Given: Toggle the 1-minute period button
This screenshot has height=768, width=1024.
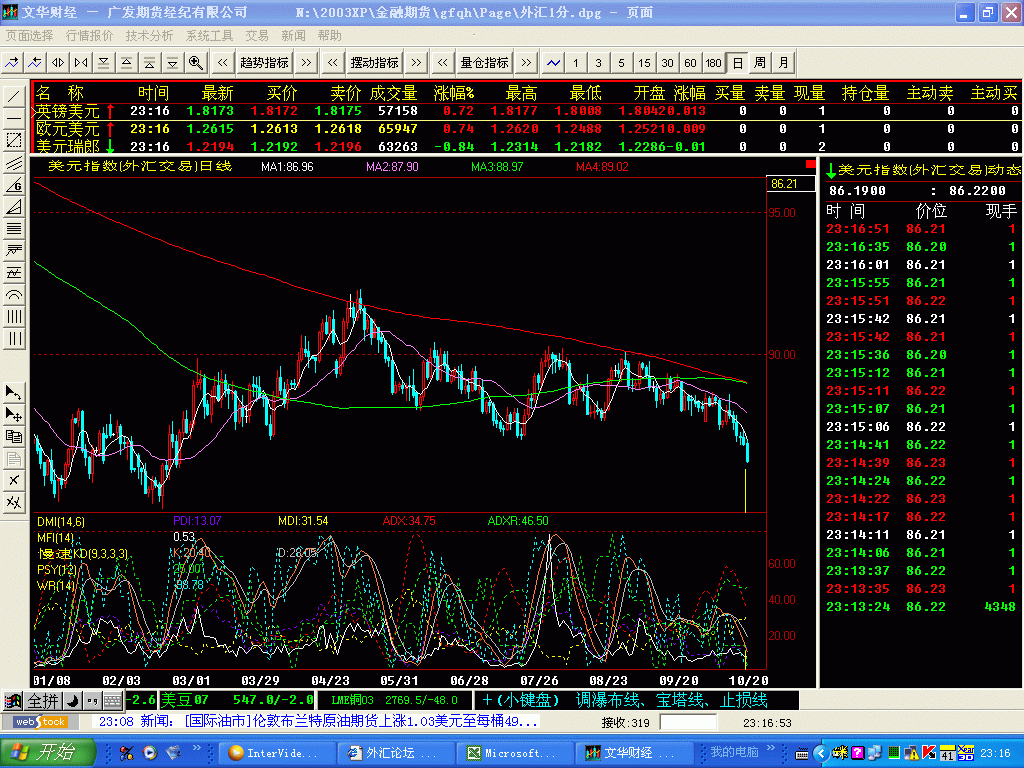Looking at the screenshot, I should click(x=575, y=63).
